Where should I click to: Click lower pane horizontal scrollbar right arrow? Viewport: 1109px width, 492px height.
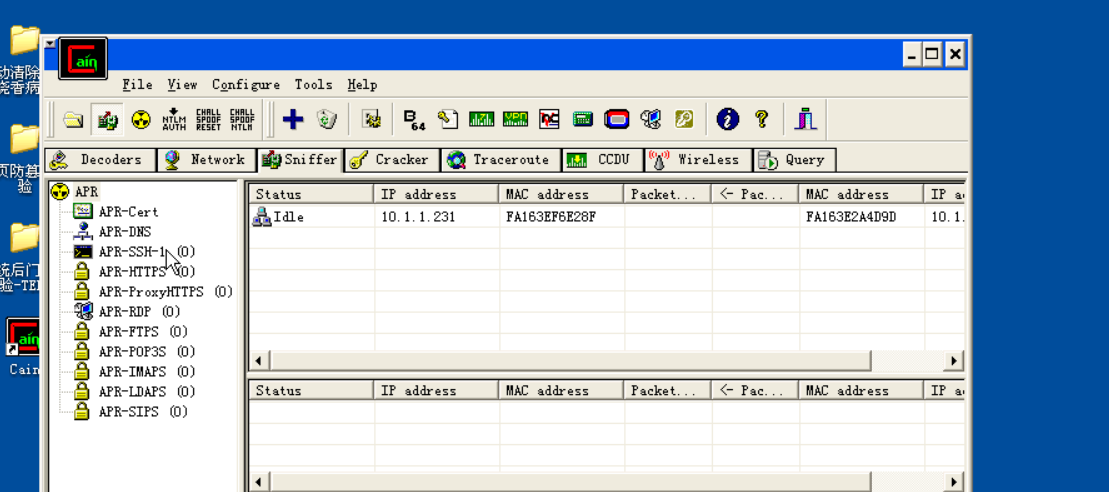(953, 482)
